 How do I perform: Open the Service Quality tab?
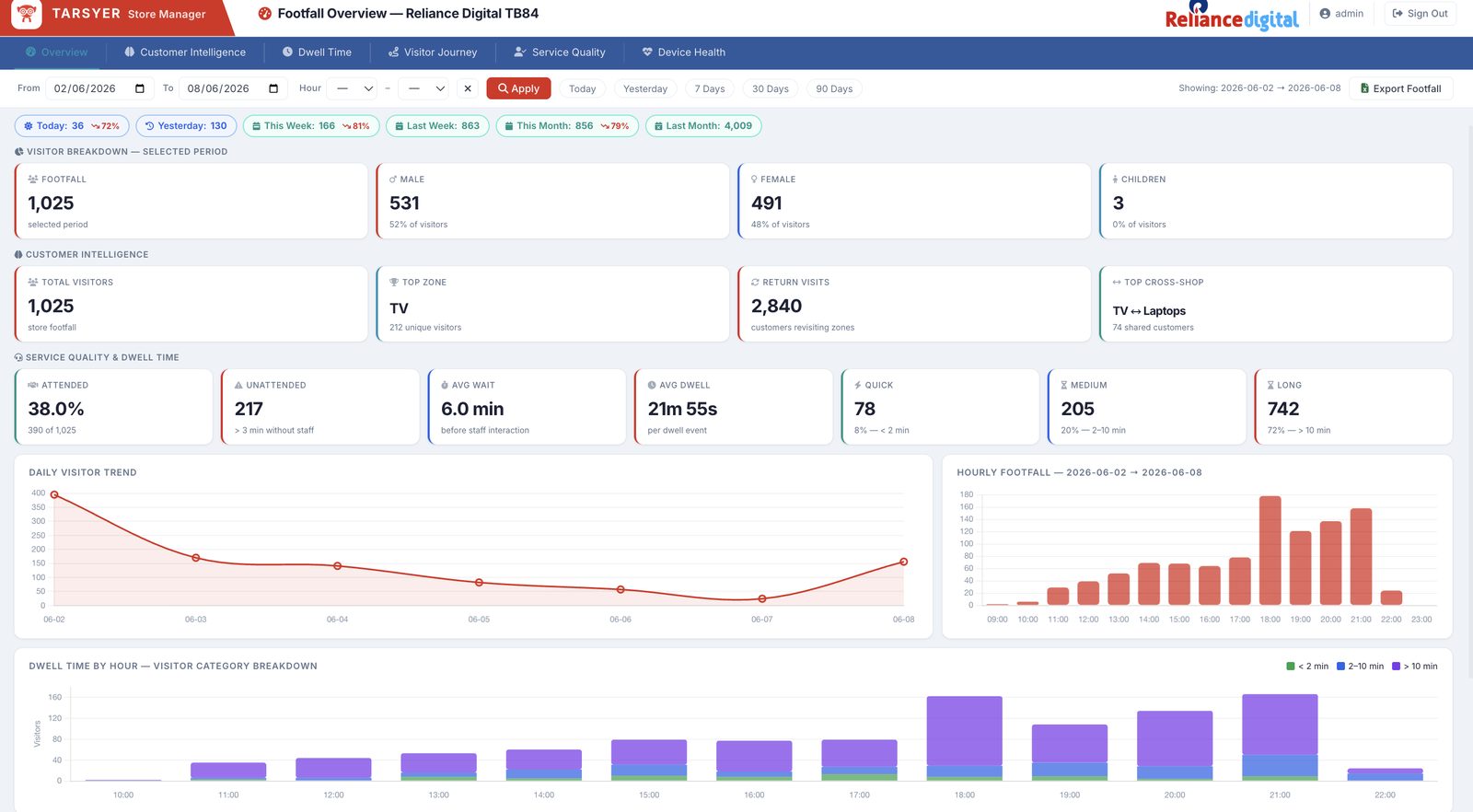[560, 52]
